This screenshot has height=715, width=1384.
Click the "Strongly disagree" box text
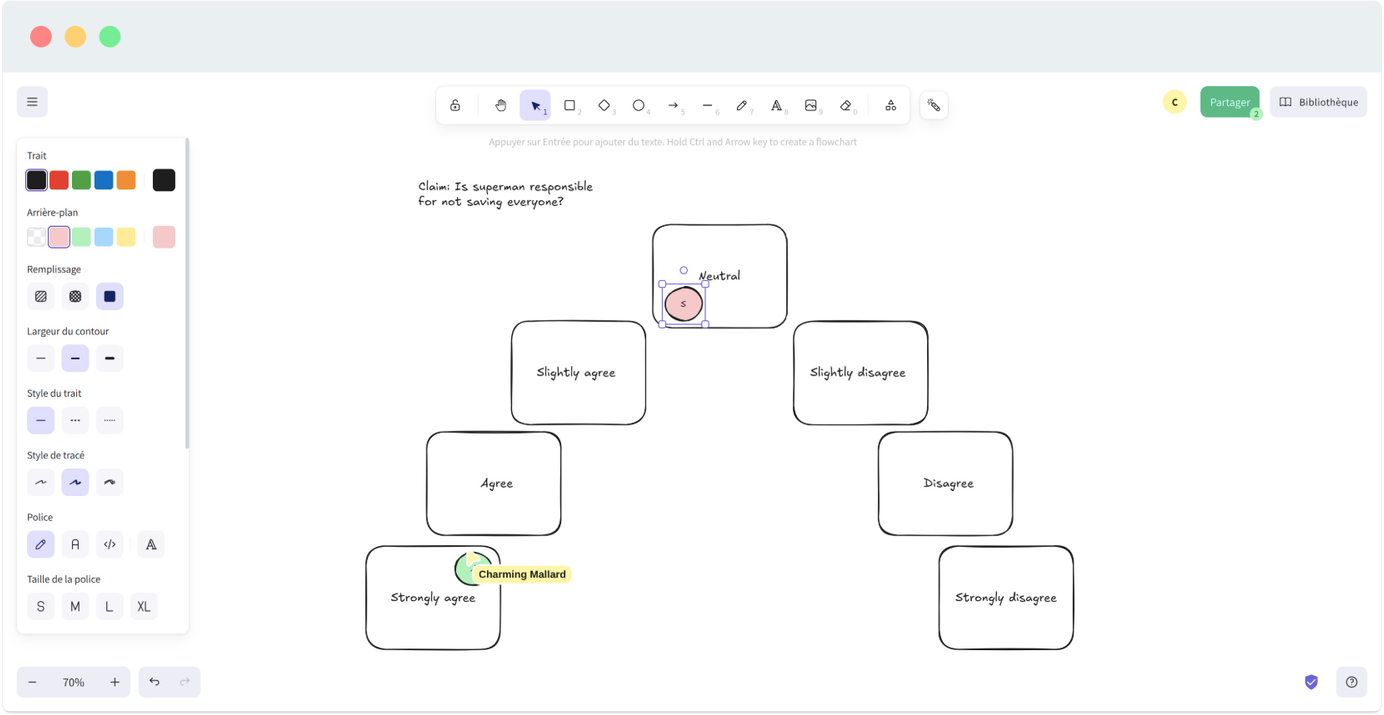coord(1006,598)
